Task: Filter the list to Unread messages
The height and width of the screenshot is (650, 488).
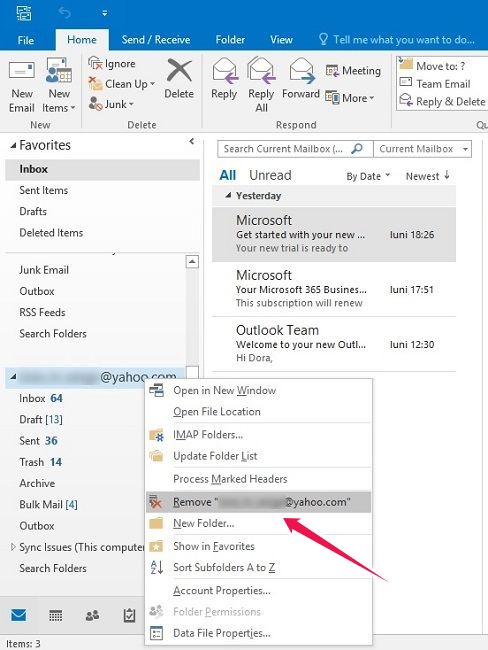Action: (270, 175)
